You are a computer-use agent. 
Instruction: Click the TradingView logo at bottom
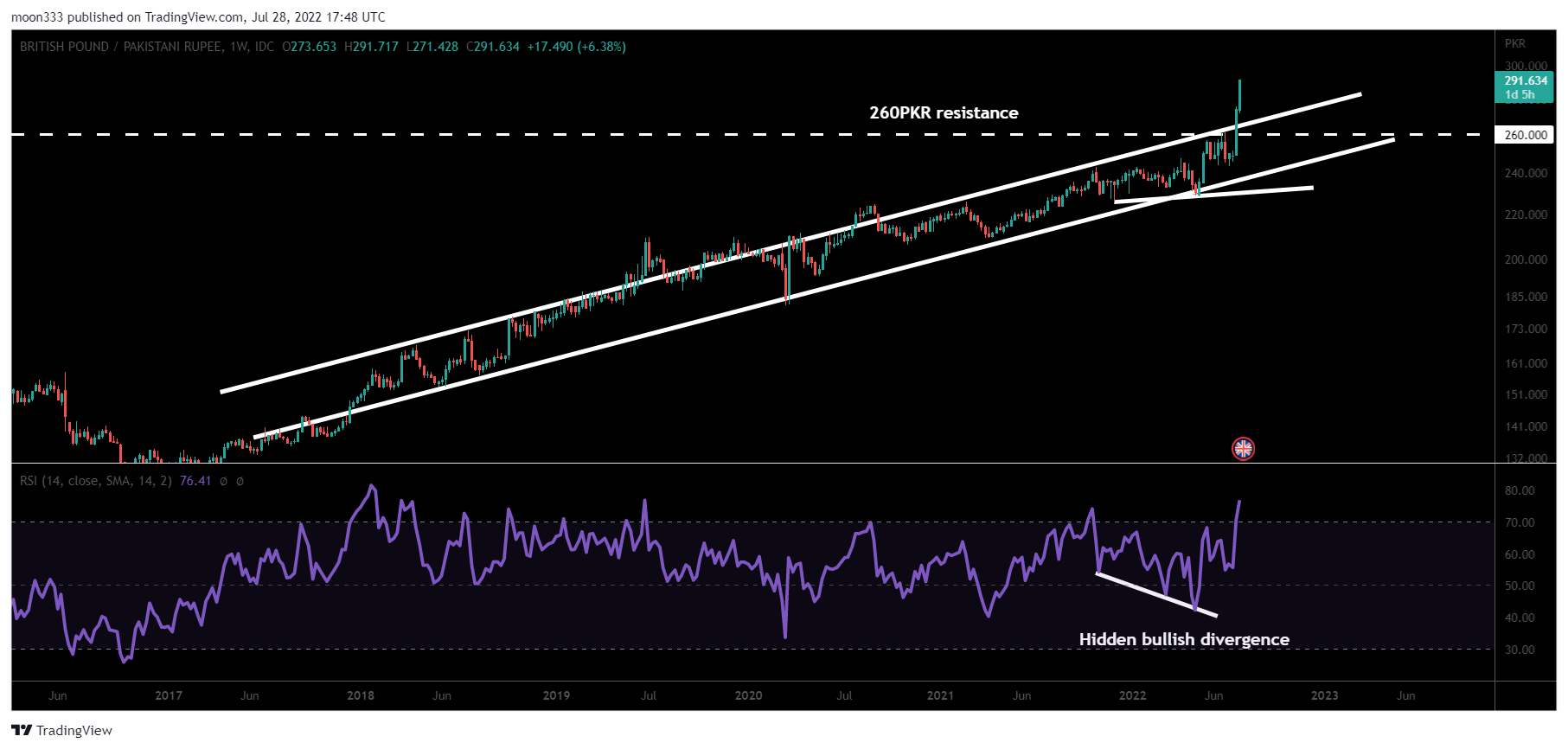[x=62, y=730]
